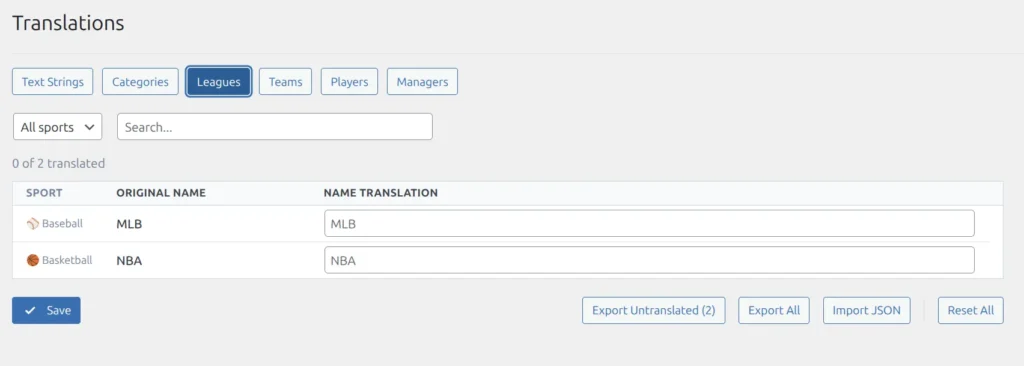The height and width of the screenshot is (366, 1024).
Task: Select the NBA original name text
Action: click(x=129, y=261)
